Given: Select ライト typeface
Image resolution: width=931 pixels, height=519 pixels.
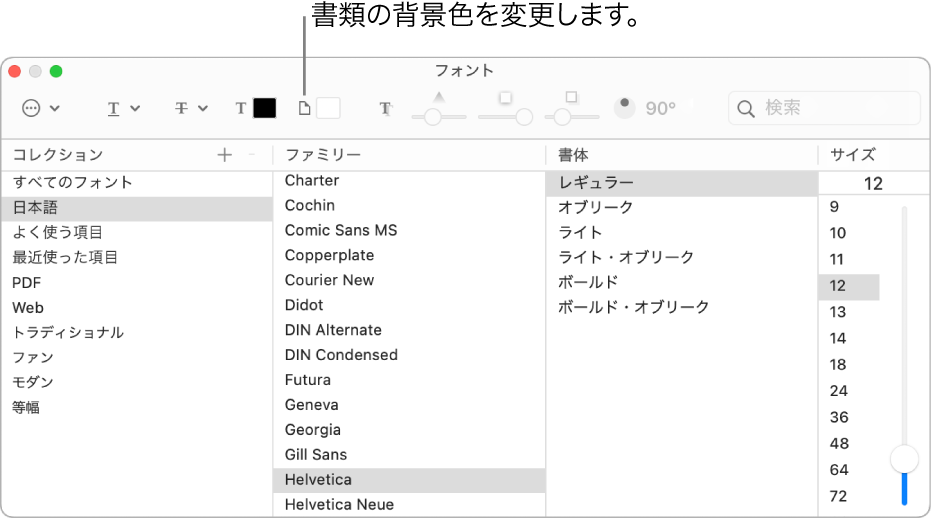Looking at the screenshot, I should click(682, 233).
